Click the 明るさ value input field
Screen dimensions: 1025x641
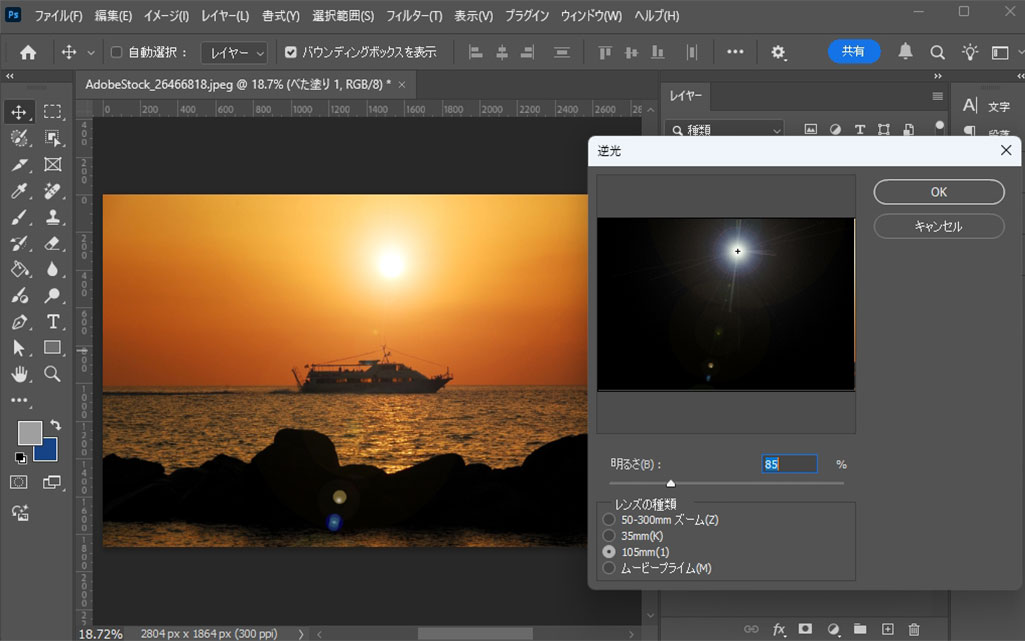click(x=789, y=464)
